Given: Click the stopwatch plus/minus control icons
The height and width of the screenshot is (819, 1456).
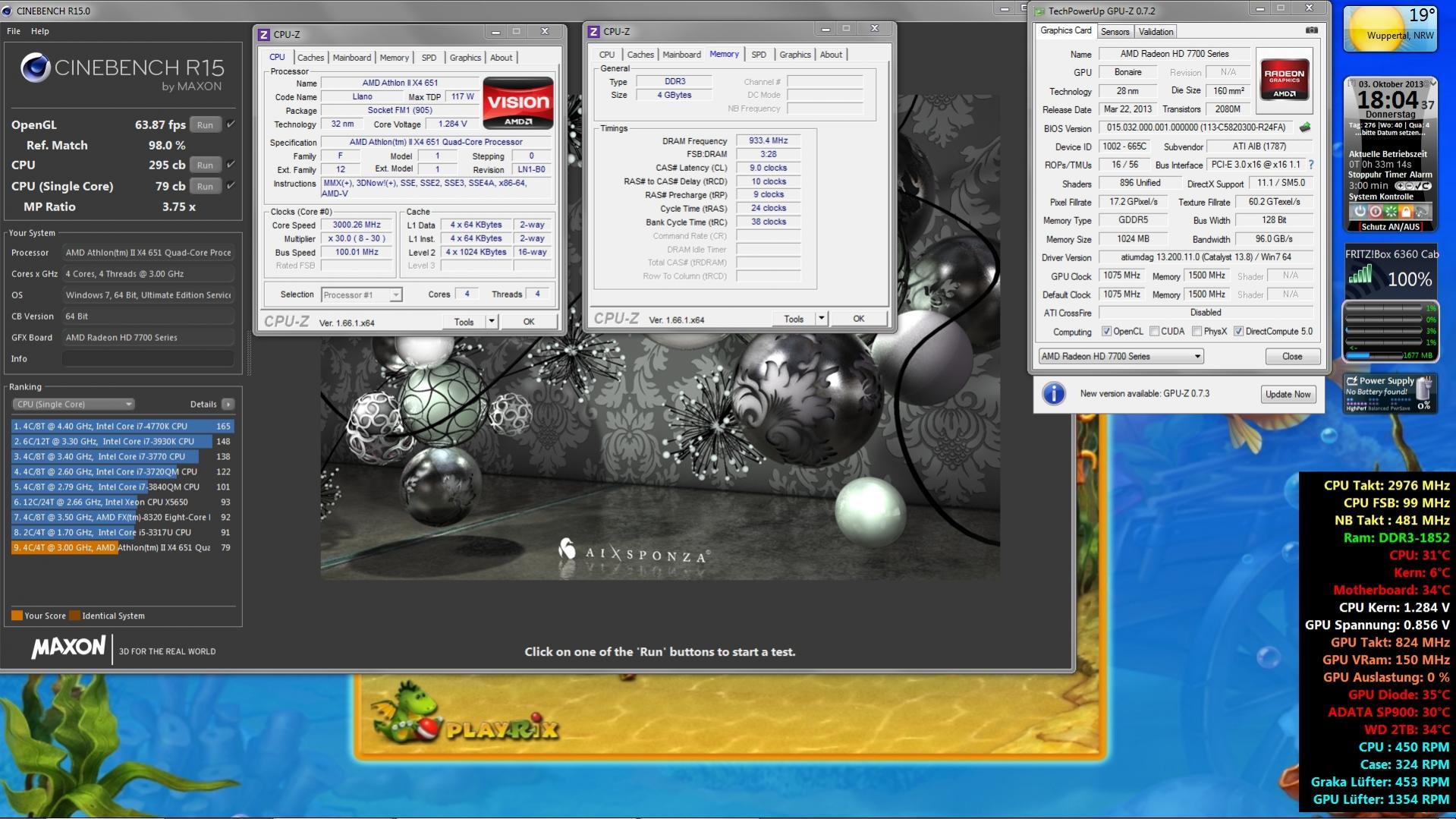Looking at the screenshot, I should coord(1413,186).
